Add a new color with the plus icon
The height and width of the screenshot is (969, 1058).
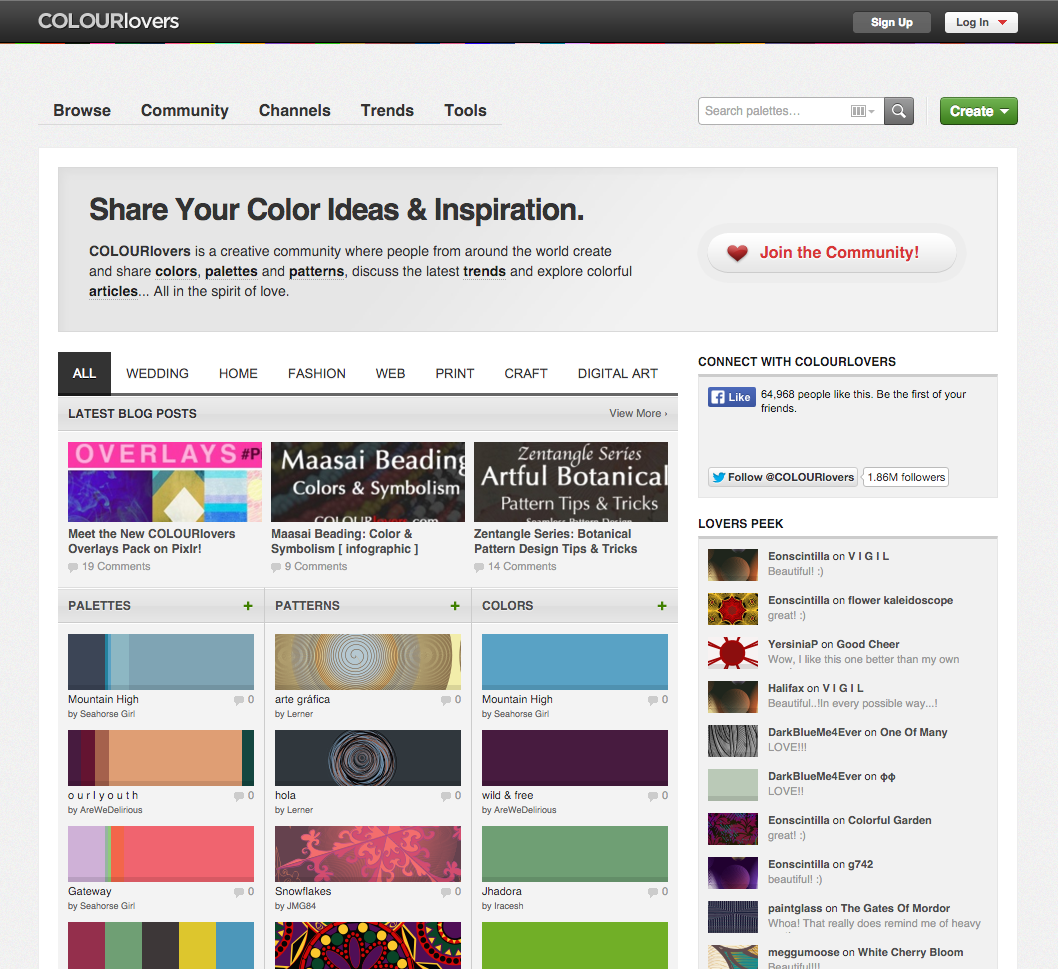pos(662,606)
